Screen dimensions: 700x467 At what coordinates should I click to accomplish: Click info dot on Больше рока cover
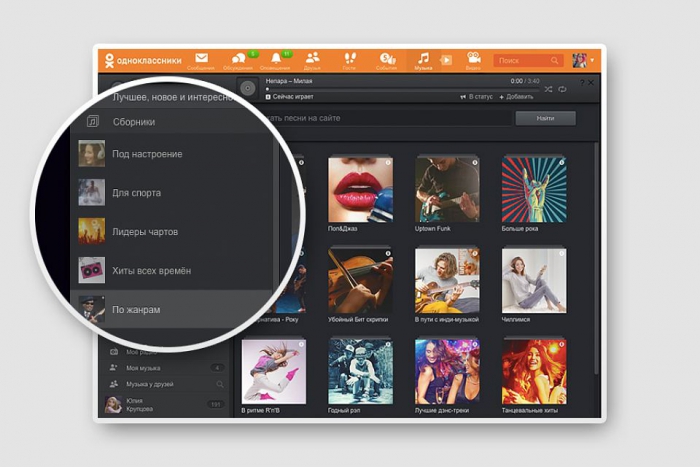[x=562, y=163]
